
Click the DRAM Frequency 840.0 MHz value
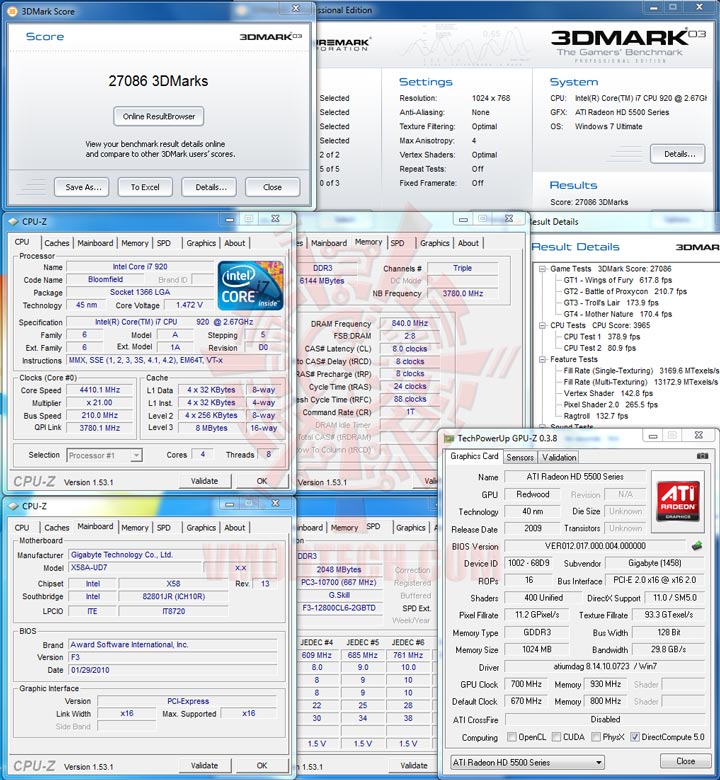(x=410, y=323)
